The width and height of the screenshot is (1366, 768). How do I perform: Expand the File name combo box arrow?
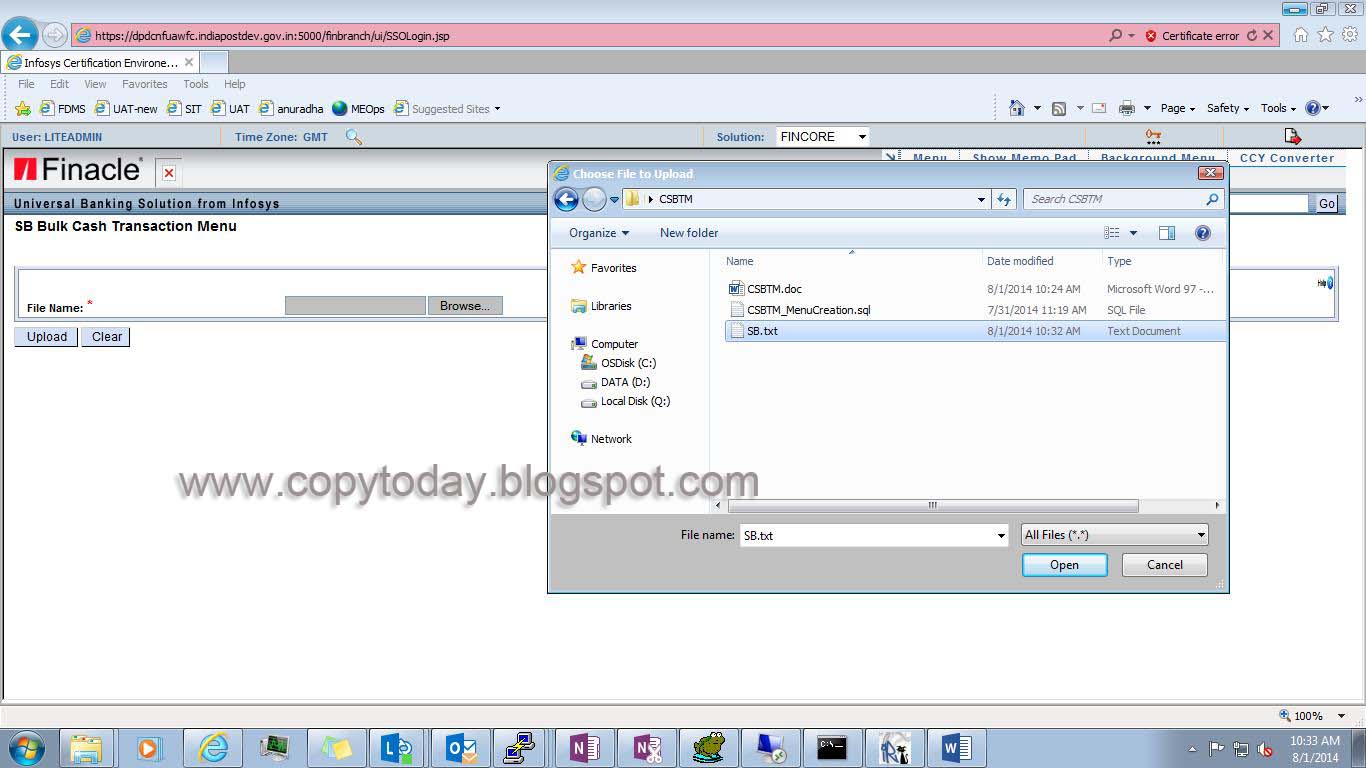1001,536
